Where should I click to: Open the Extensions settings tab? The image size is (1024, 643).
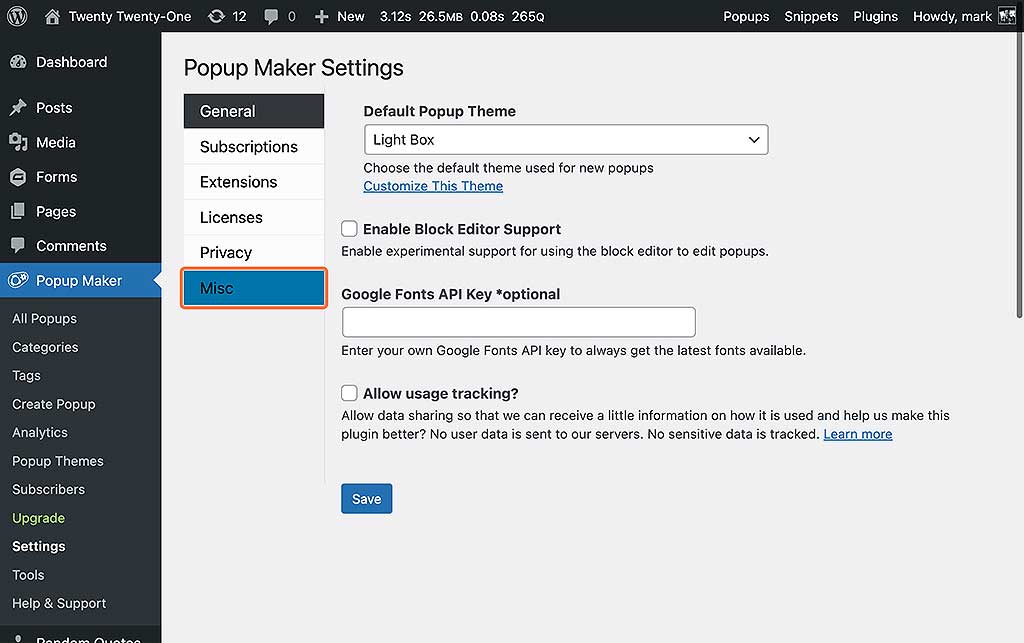(x=253, y=181)
